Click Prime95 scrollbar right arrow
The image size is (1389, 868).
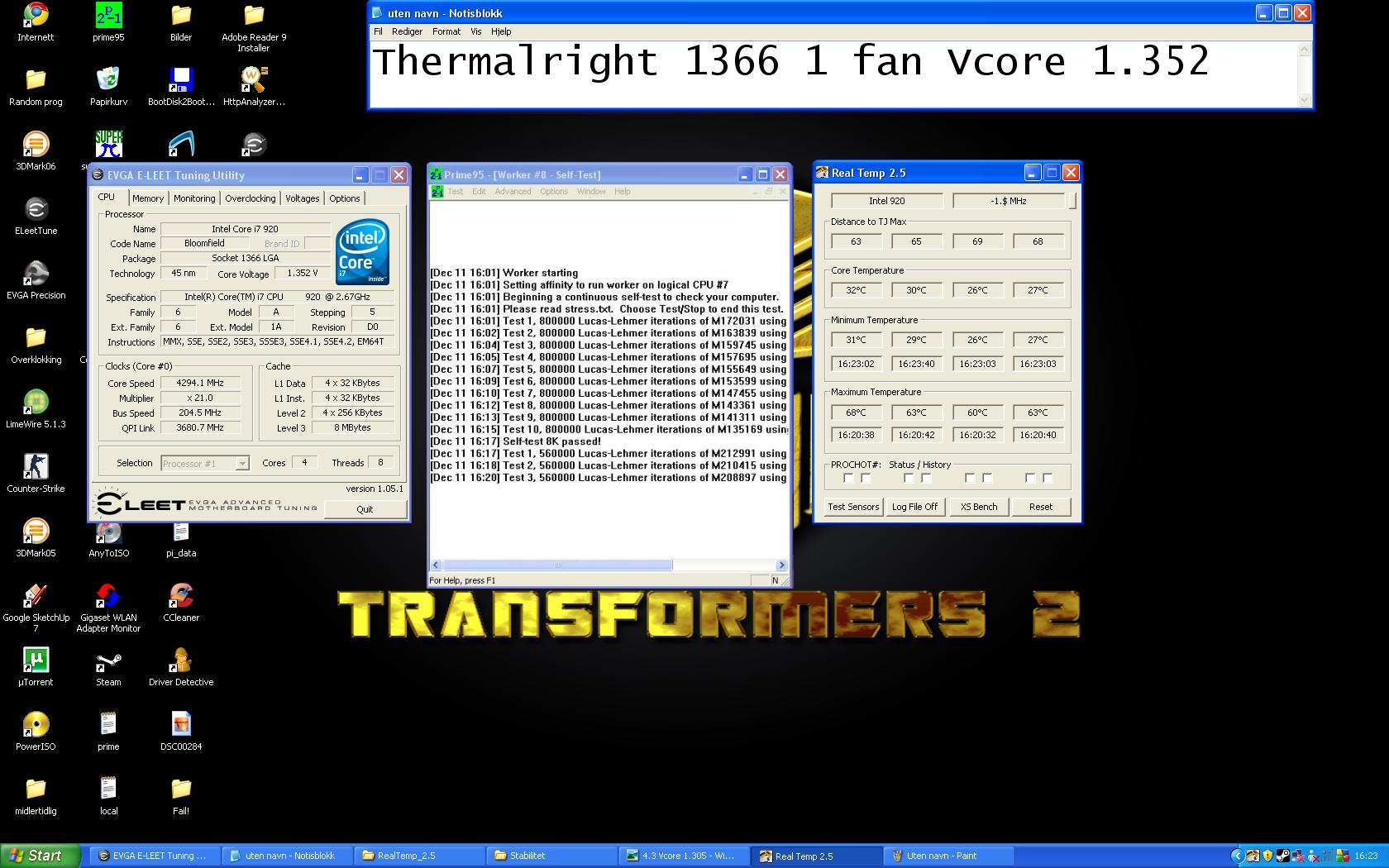pyautogui.click(x=781, y=565)
